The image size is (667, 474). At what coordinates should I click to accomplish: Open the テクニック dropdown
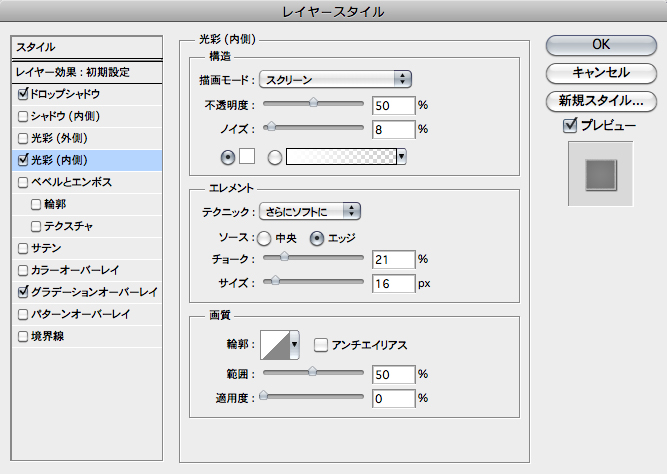coord(309,211)
